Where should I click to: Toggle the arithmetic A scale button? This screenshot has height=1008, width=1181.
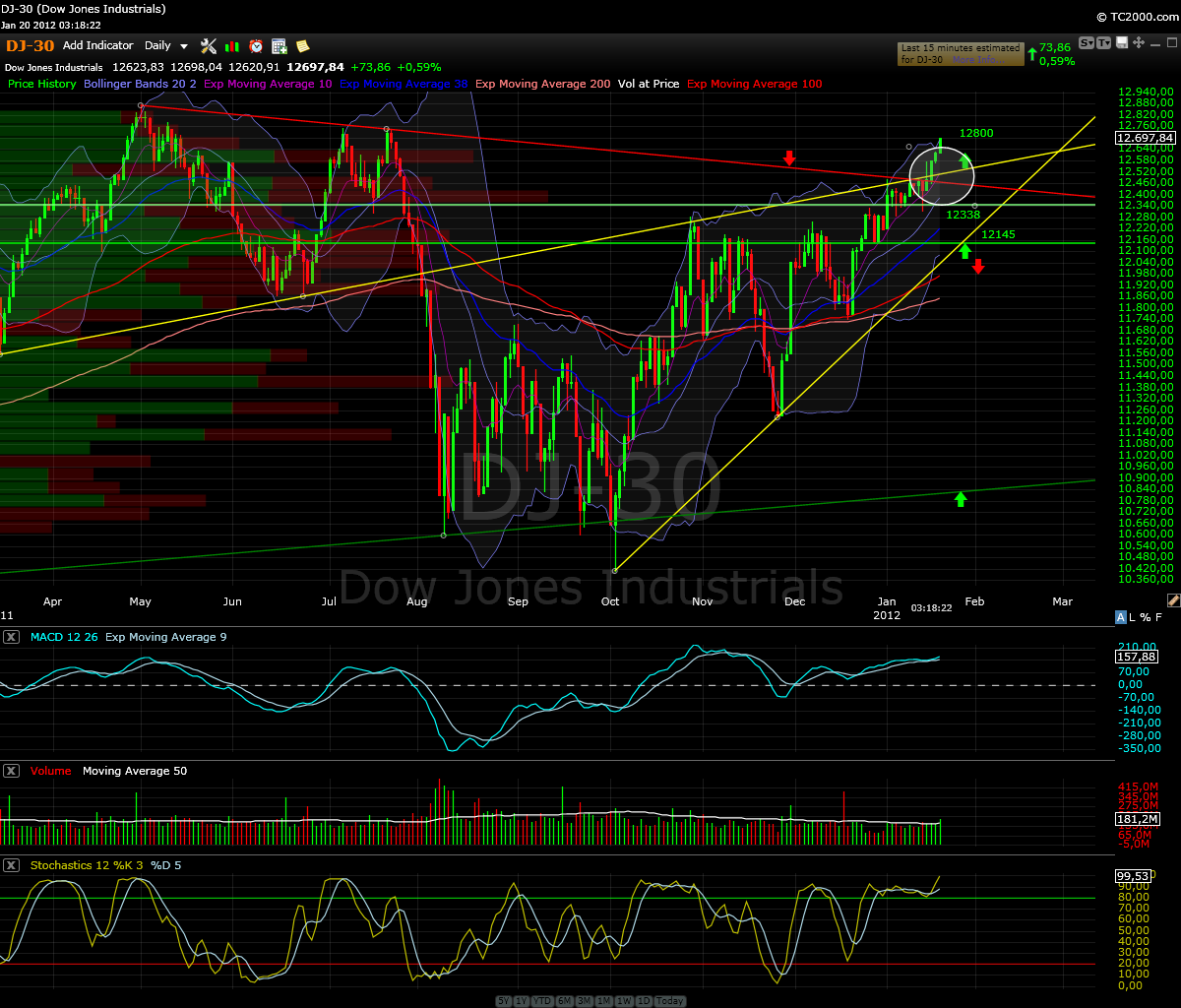click(x=1120, y=617)
